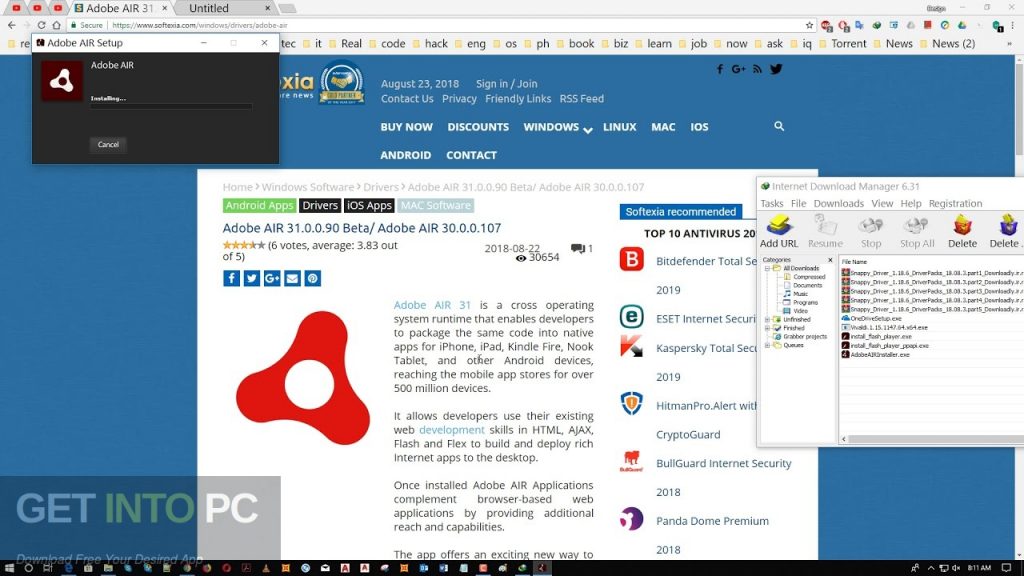Open the CONTACT page link

tap(472, 155)
